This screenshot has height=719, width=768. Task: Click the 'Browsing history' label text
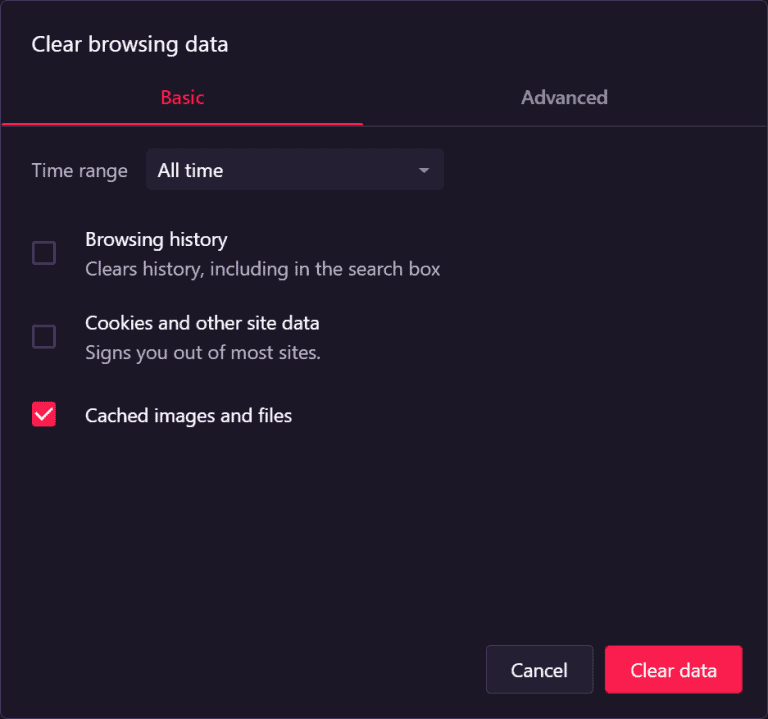156,240
